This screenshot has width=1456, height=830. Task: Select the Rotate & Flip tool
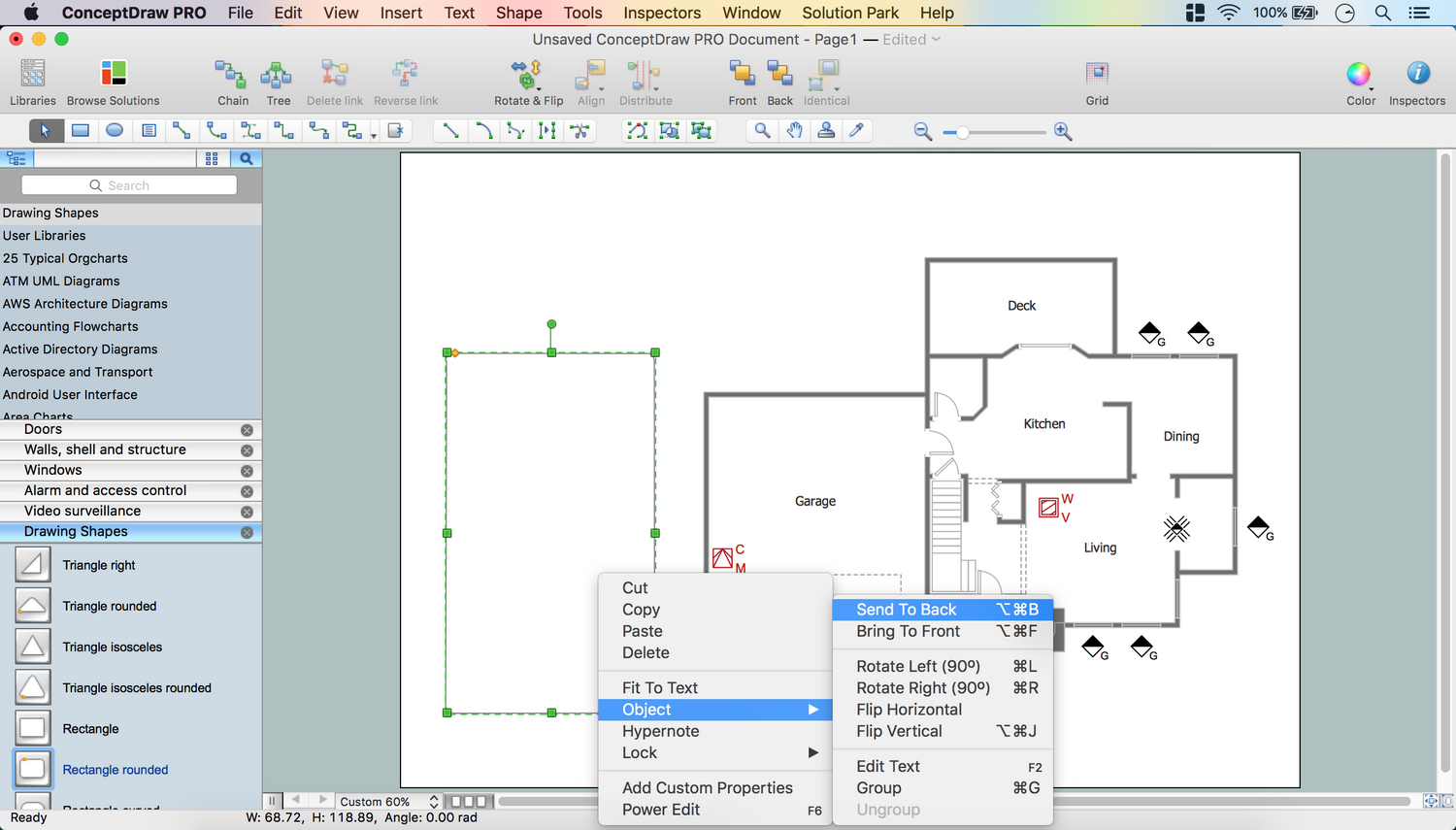pos(527,75)
